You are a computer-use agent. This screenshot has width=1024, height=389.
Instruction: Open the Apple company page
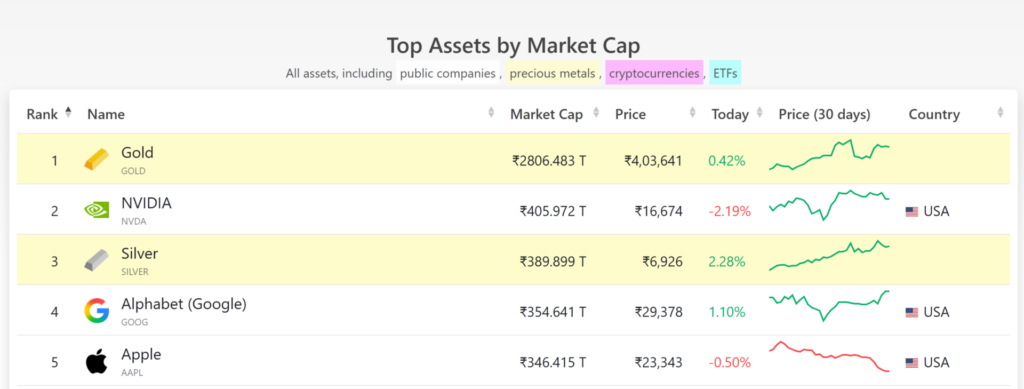(141, 354)
